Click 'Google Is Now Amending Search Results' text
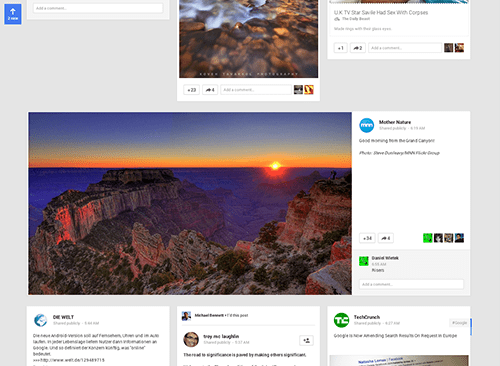Viewport: 500px width, 366px height. coord(395,336)
